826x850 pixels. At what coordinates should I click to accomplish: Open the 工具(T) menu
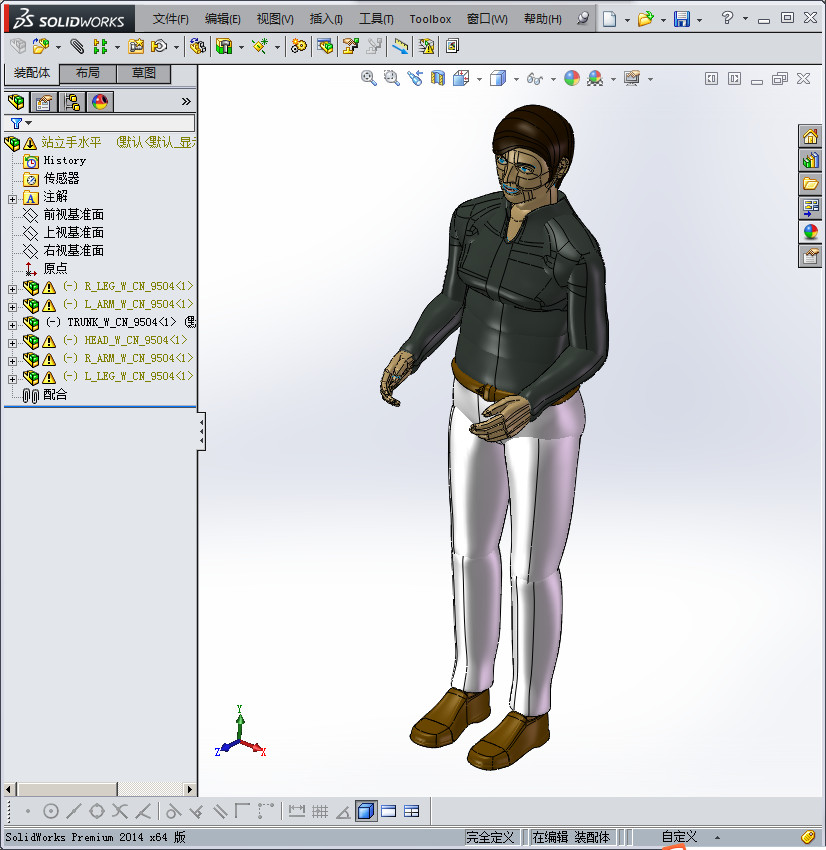click(x=376, y=19)
